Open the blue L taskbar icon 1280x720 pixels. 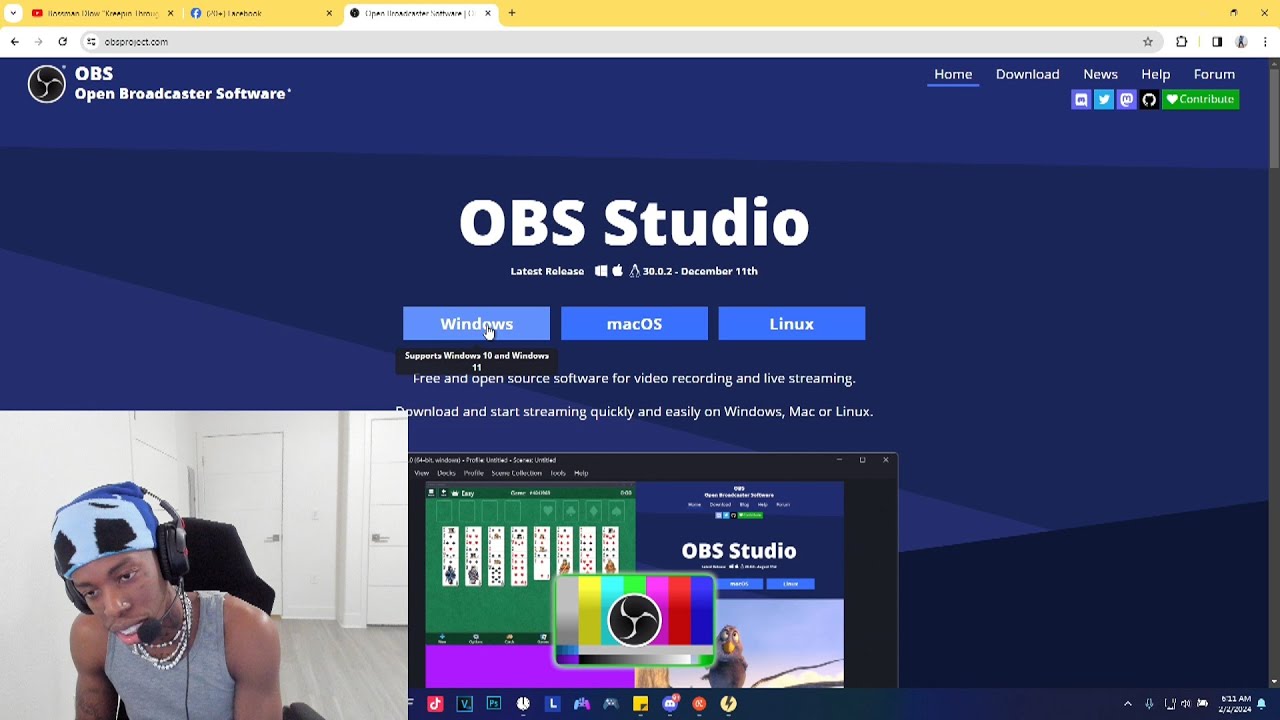[552, 704]
